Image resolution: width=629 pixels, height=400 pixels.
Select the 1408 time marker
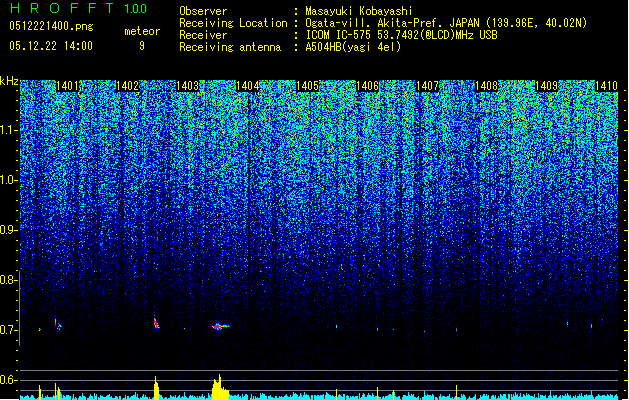click(x=487, y=86)
